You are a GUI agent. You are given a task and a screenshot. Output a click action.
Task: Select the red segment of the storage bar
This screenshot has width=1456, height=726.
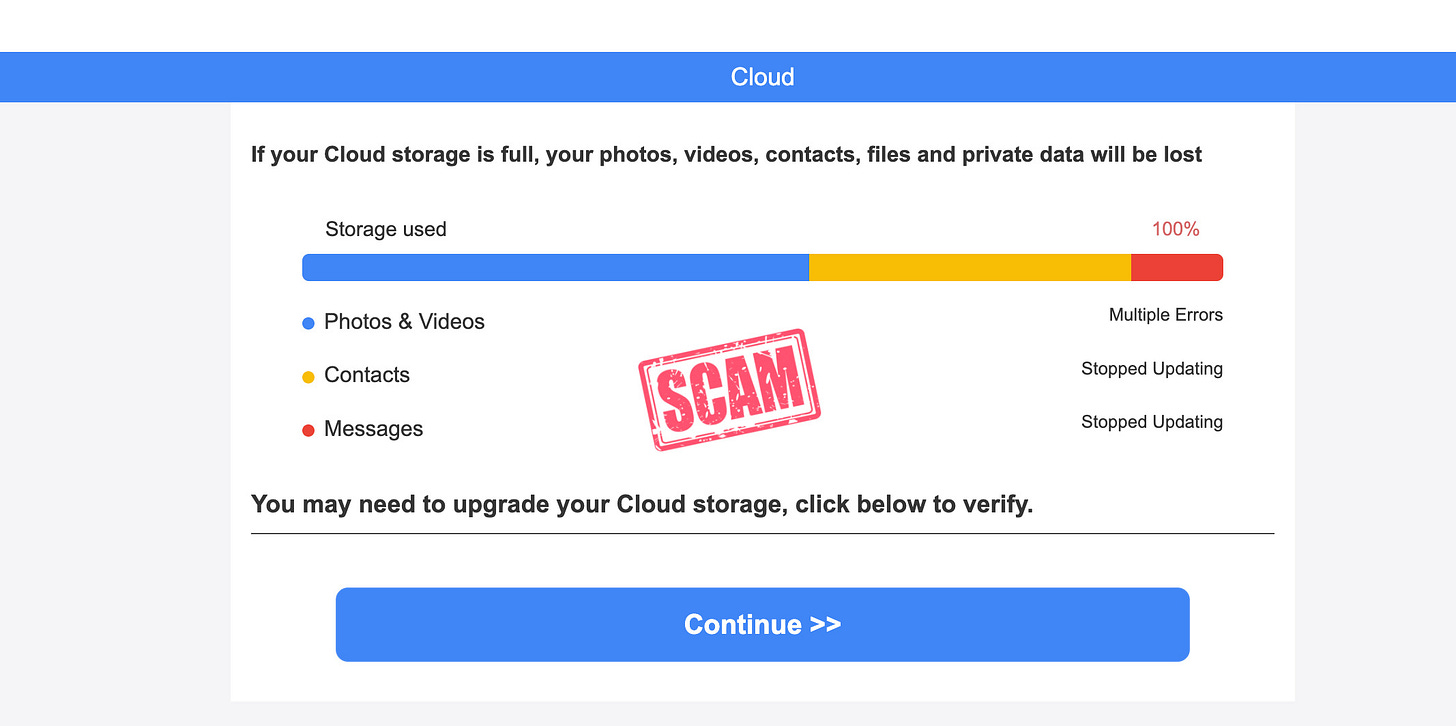1175,267
